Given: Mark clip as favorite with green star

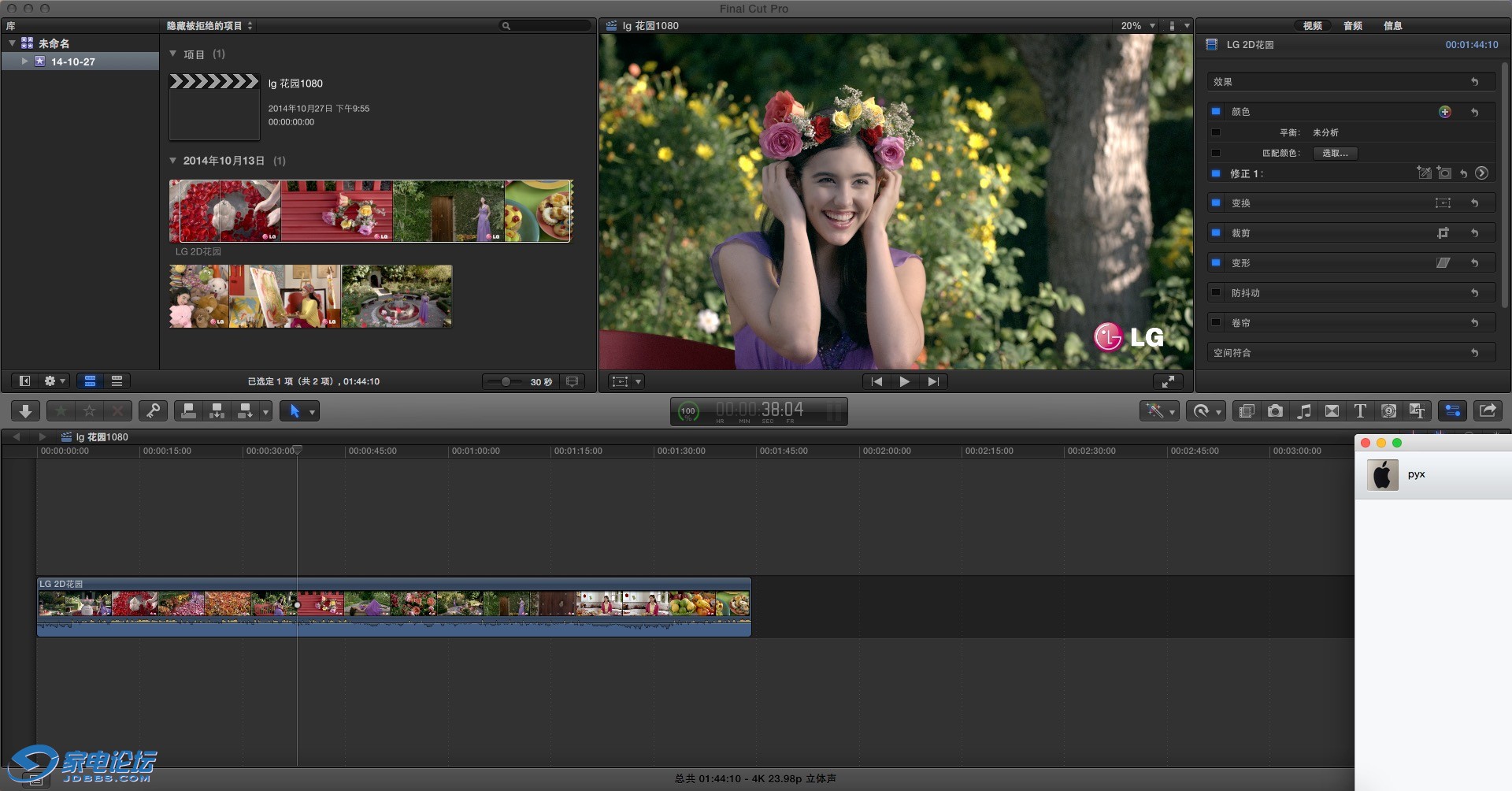Looking at the screenshot, I should (61, 410).
